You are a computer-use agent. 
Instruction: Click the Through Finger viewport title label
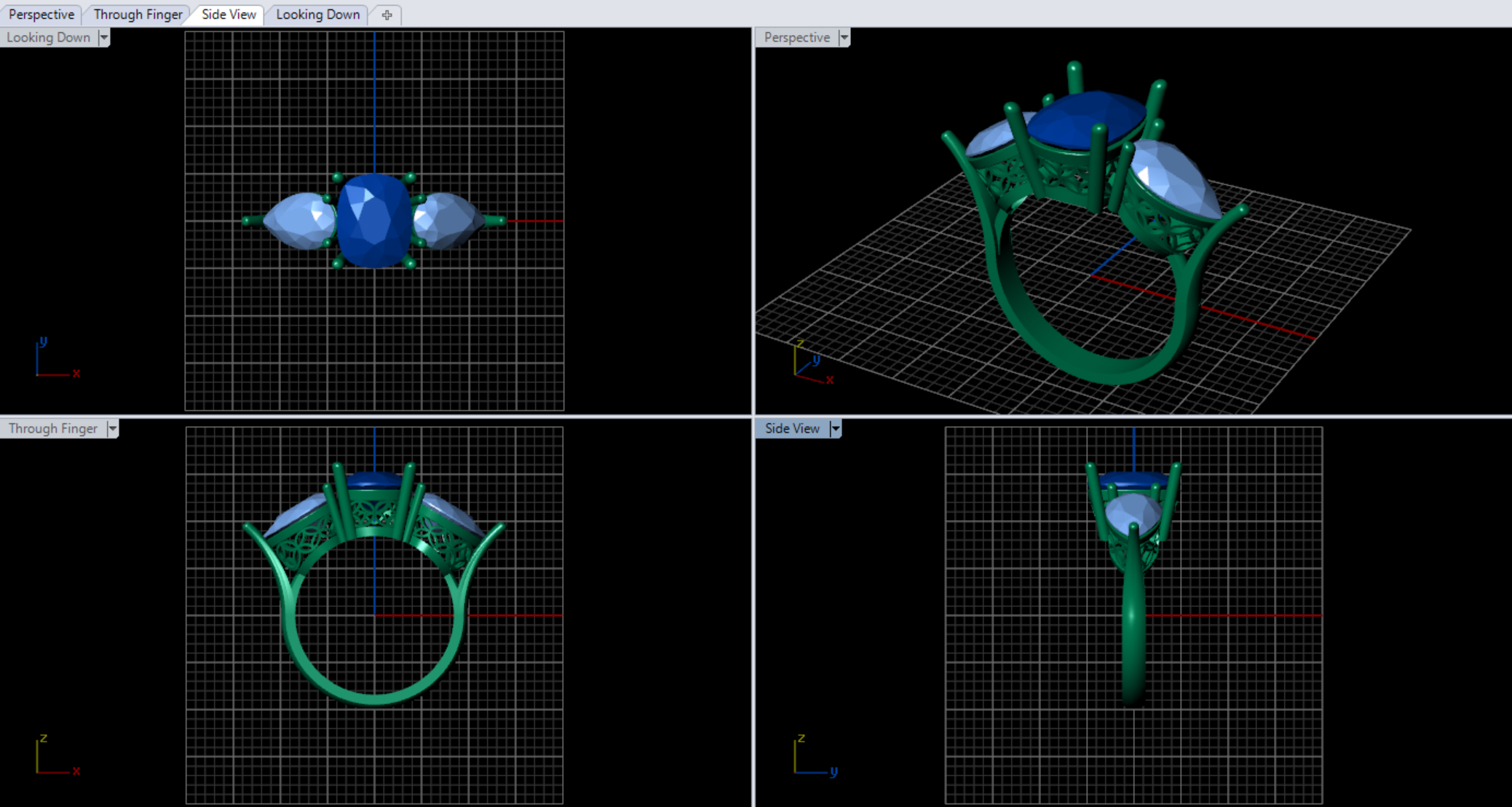point(53,428)
